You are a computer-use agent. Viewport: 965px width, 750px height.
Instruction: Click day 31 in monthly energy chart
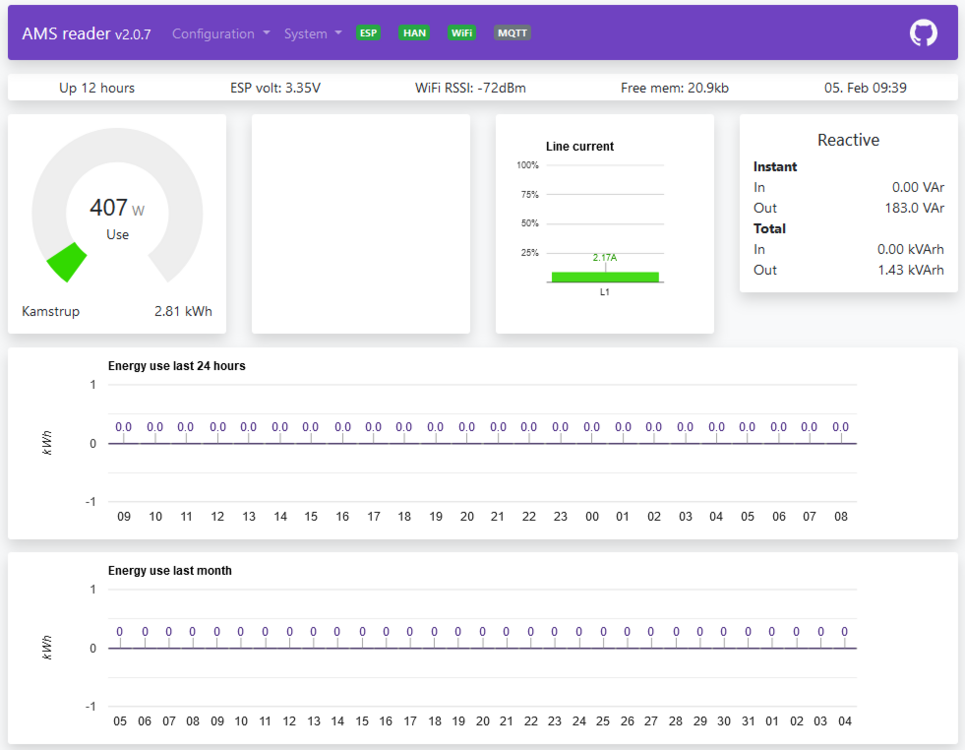(x=748, y=721)
